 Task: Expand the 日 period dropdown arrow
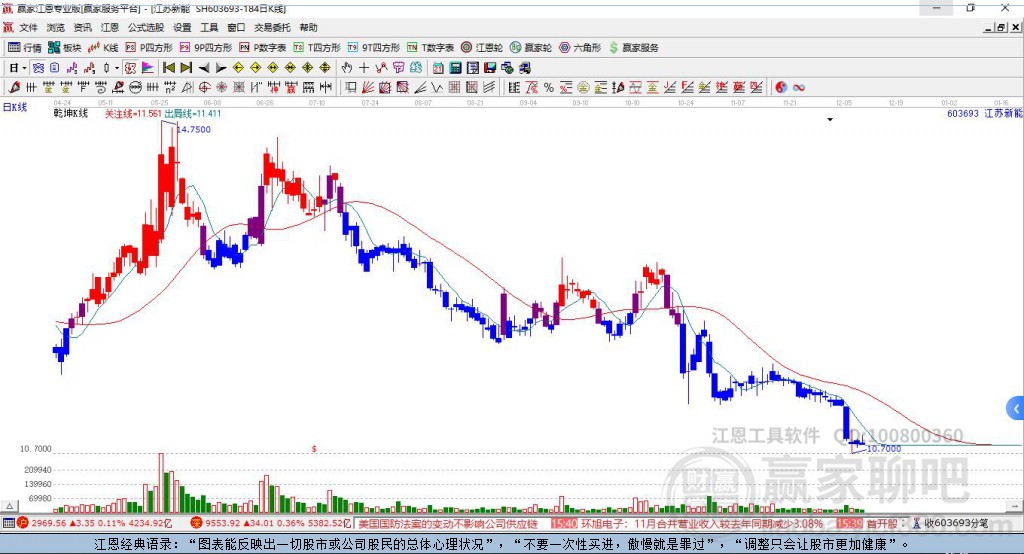24,68
